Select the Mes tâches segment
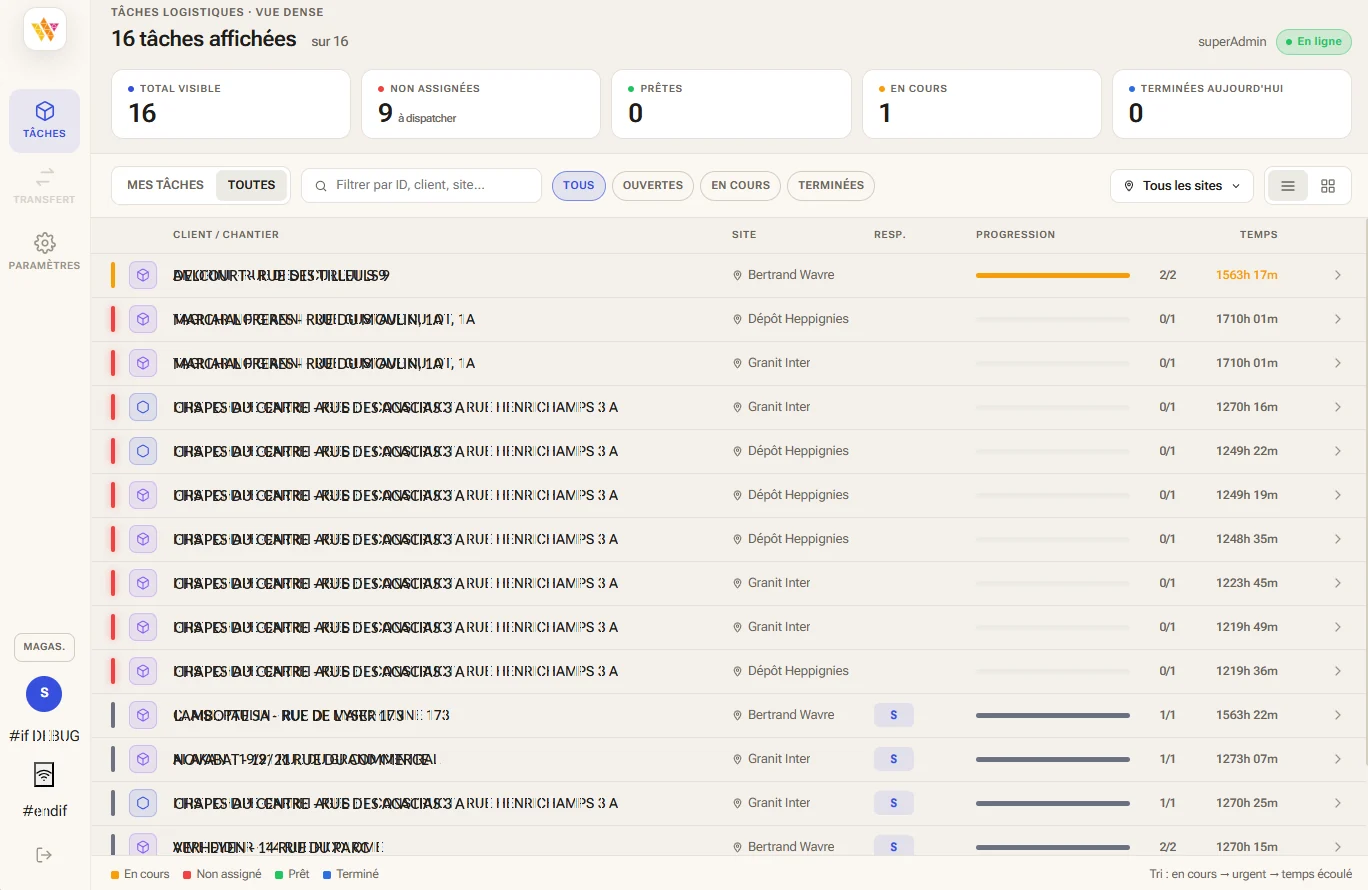The image size is (1368, 890). coord(165,185)
